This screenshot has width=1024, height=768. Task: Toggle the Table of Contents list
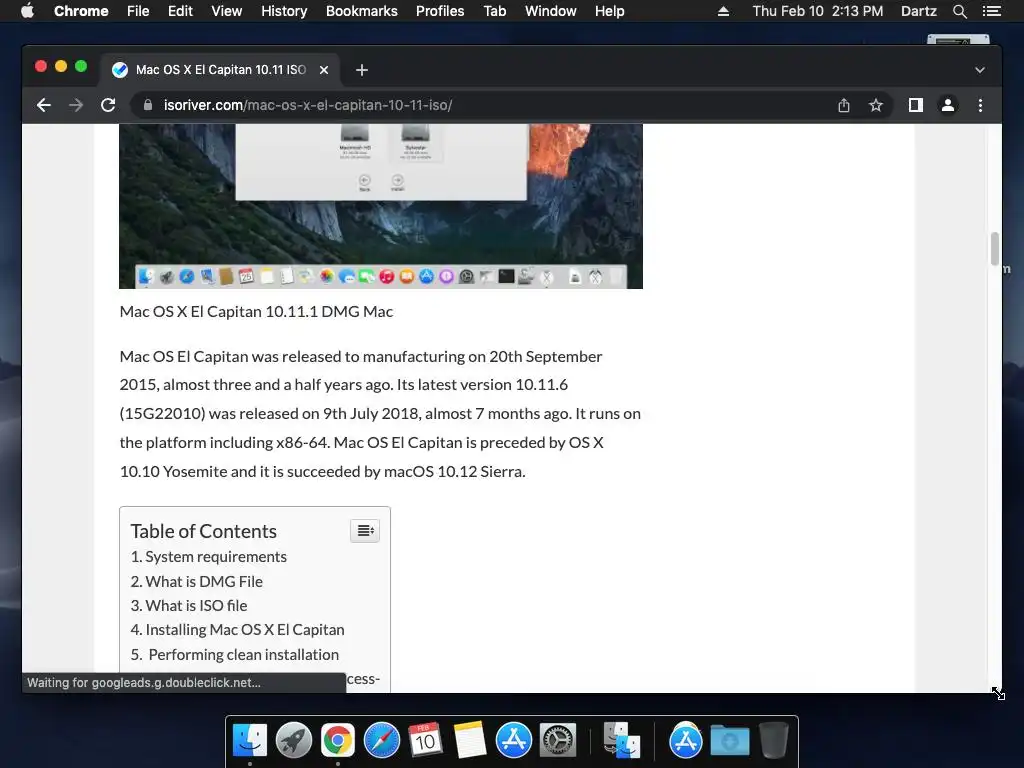[365, 531]
